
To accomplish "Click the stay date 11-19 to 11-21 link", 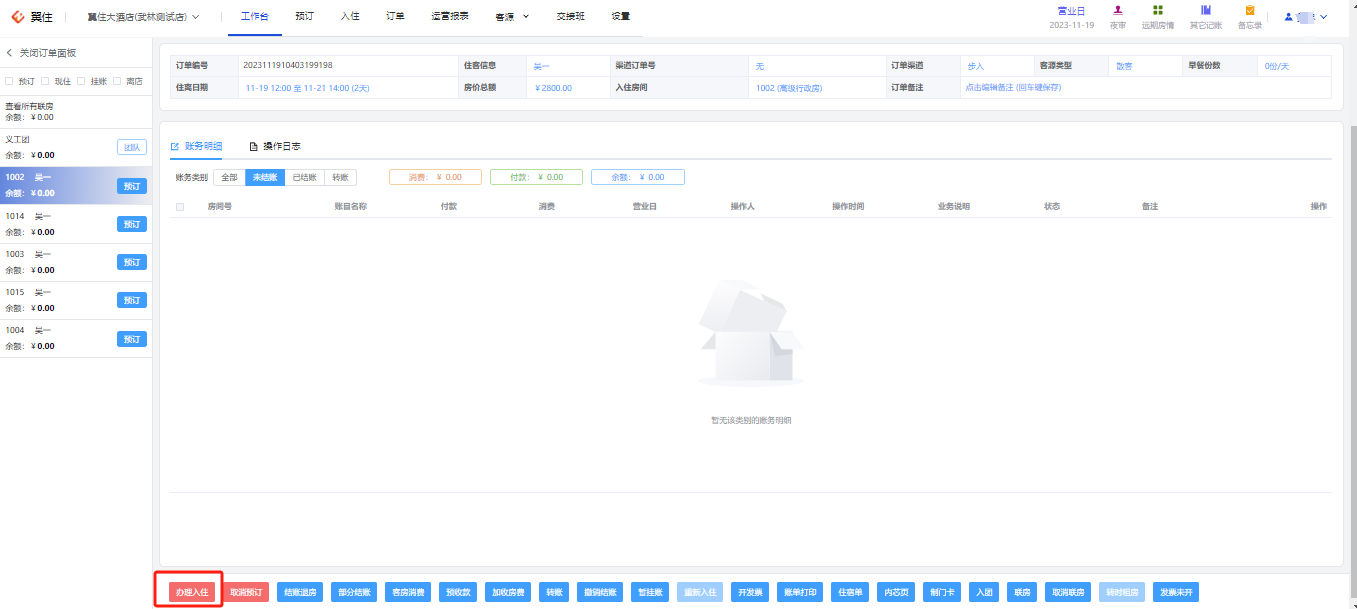I will pyautogui.click(x=308, y=88).
